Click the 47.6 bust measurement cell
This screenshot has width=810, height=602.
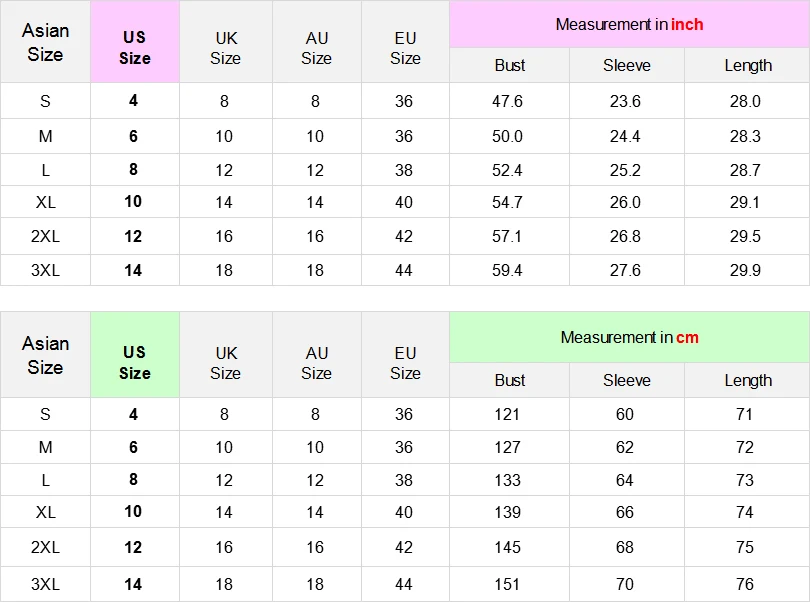pyautogui.click(x=508, y=101)
